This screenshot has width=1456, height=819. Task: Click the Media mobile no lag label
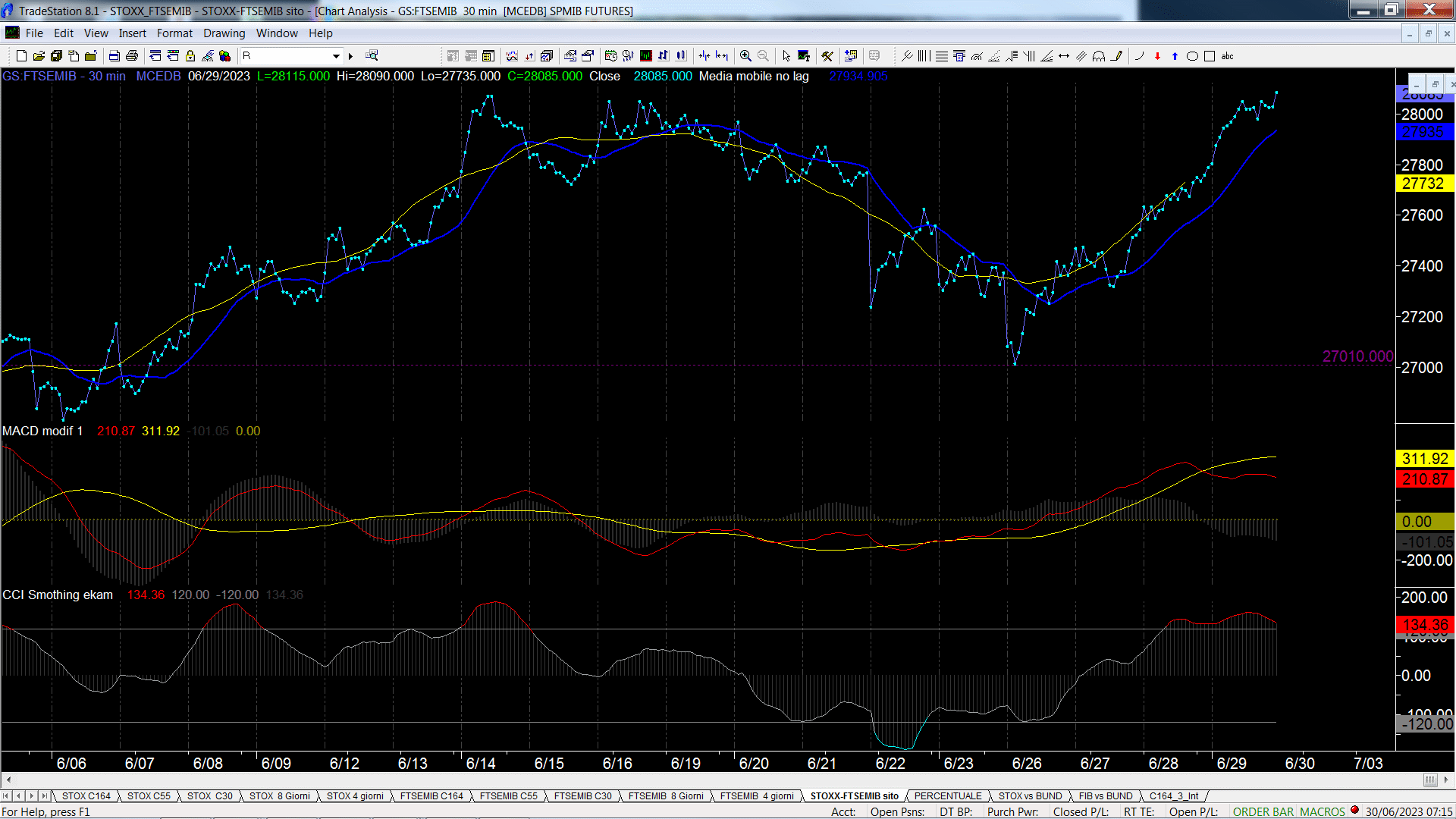(754, 76)
